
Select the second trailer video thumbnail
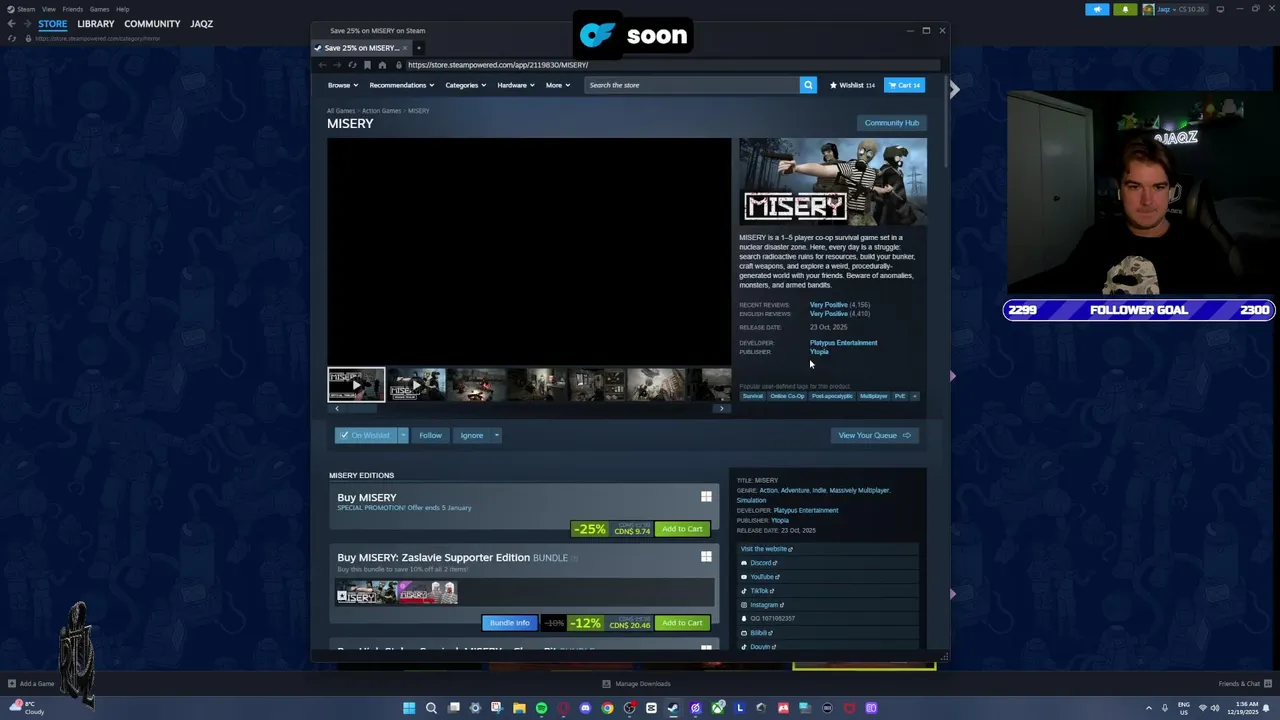pos(416,385)
